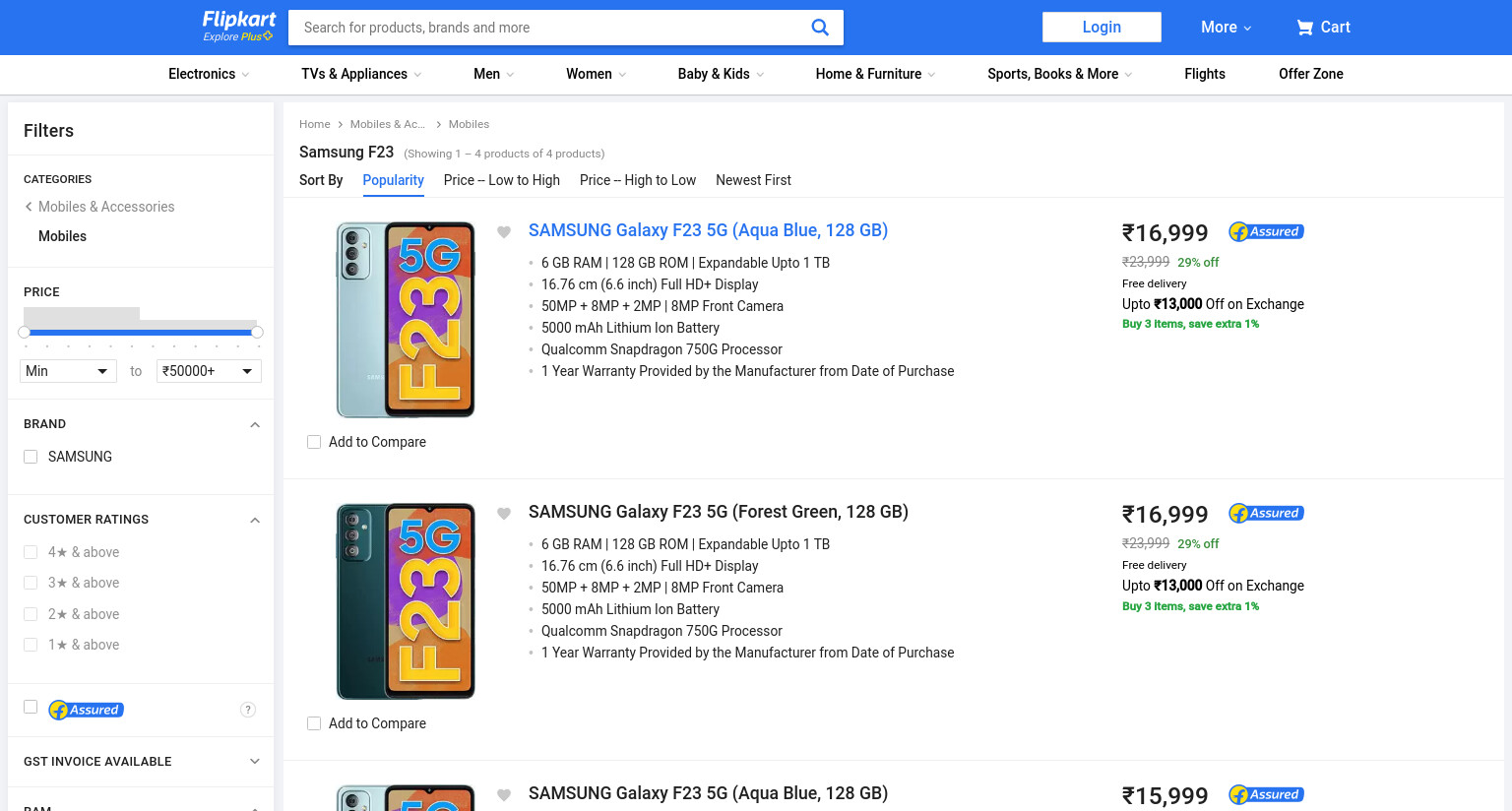
Task: Go back via Mobiles & Accessories chevron
Action: pyautogui.click(x=29, y=207)
